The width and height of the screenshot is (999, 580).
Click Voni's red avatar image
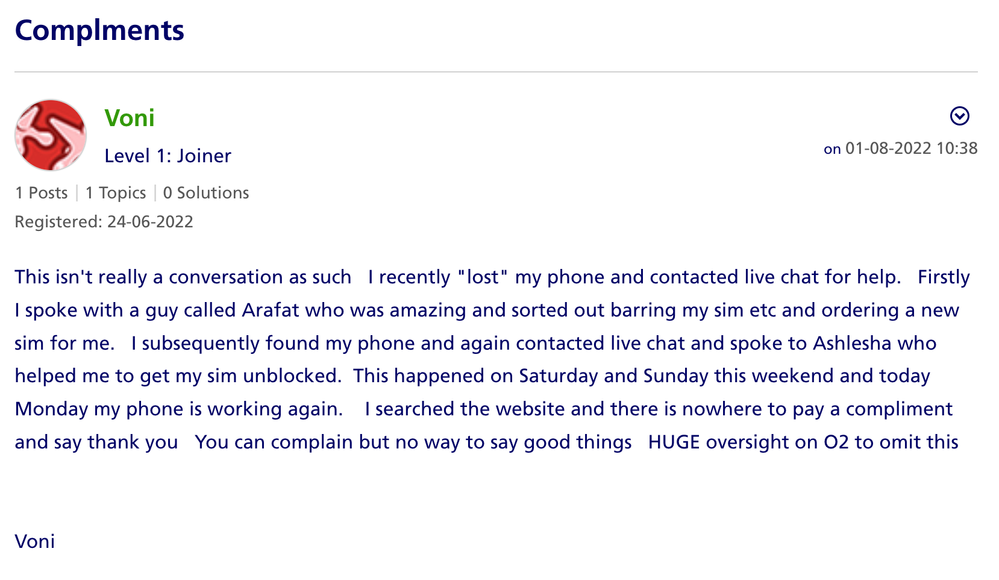coord(50,135)
